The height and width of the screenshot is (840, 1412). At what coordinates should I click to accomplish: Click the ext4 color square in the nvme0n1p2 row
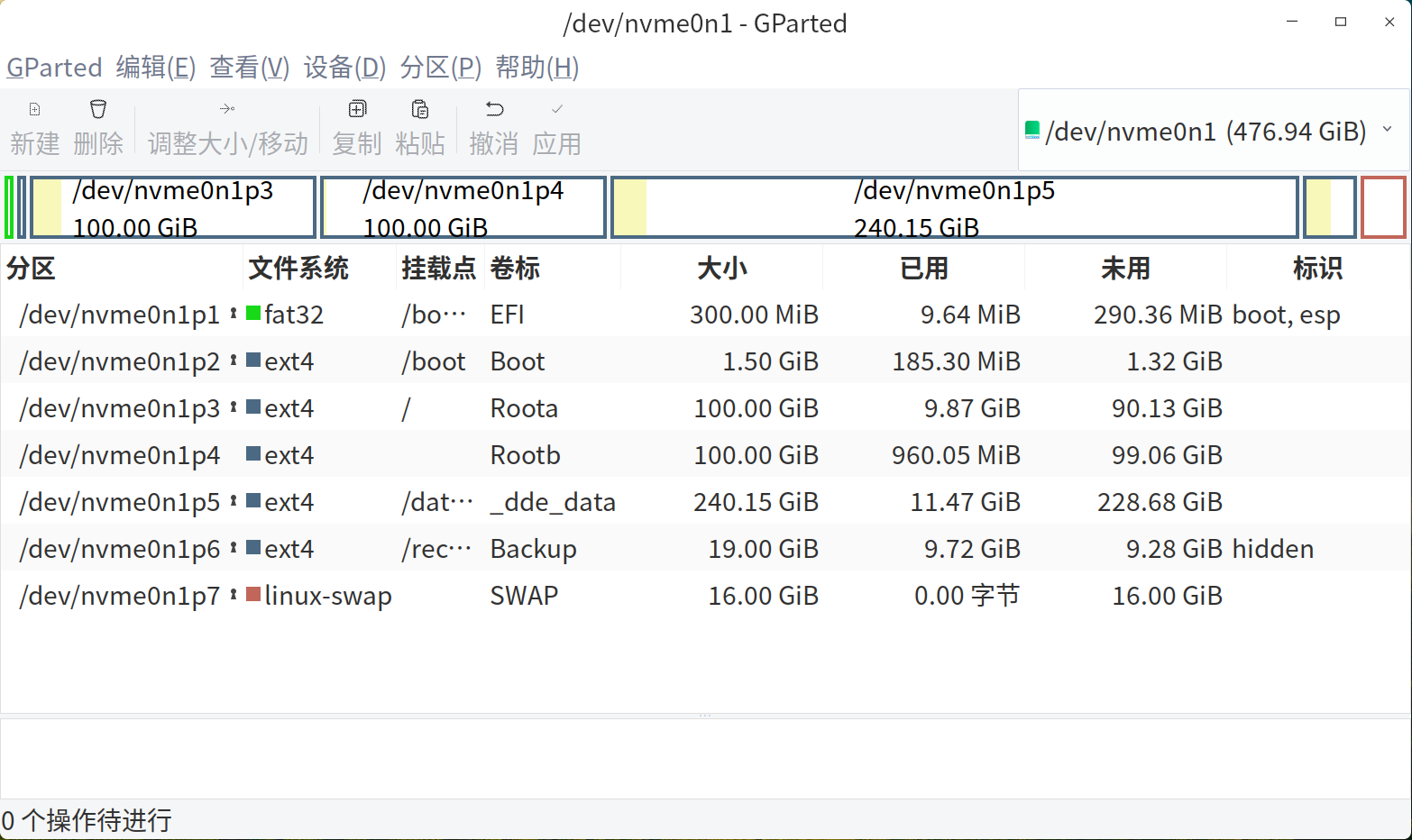pos(253,361)
